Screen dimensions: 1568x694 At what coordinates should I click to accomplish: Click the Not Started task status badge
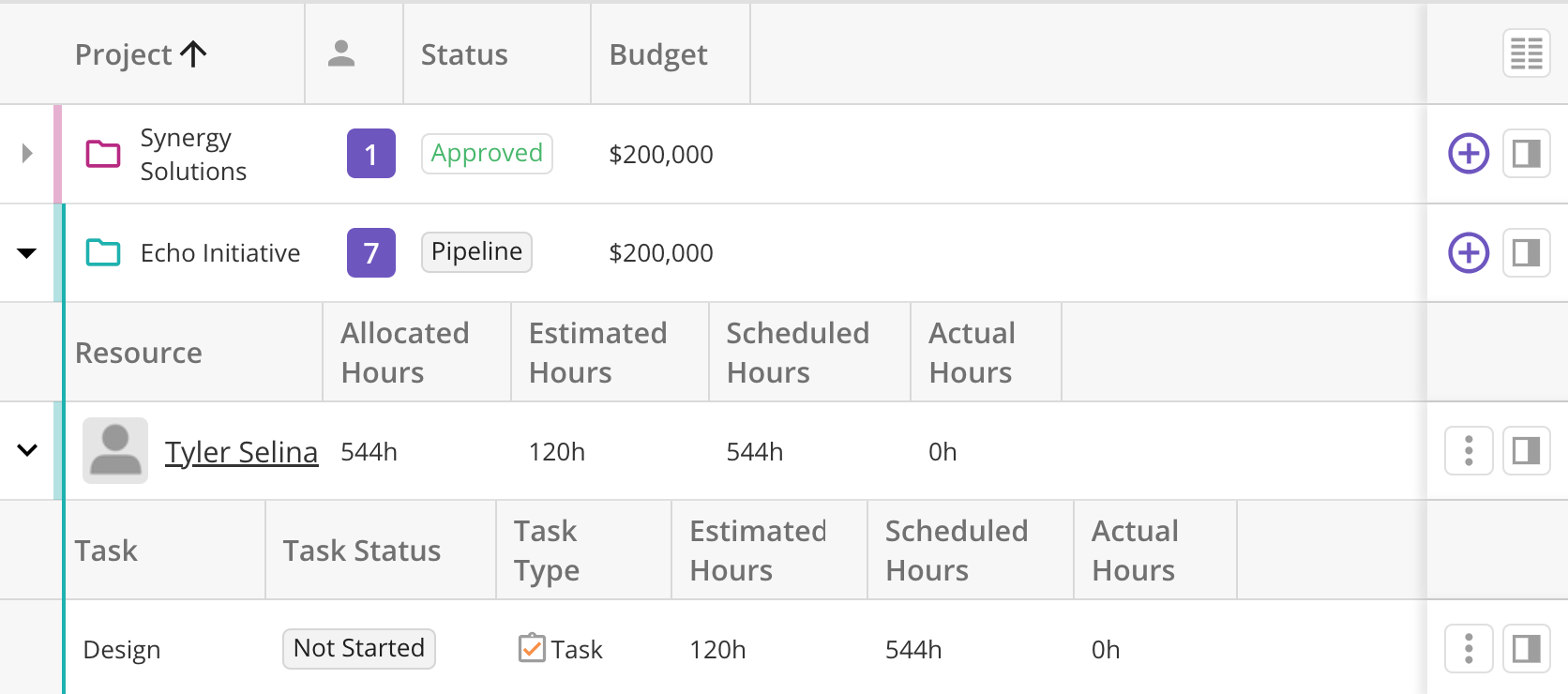(x=359, y=648)
